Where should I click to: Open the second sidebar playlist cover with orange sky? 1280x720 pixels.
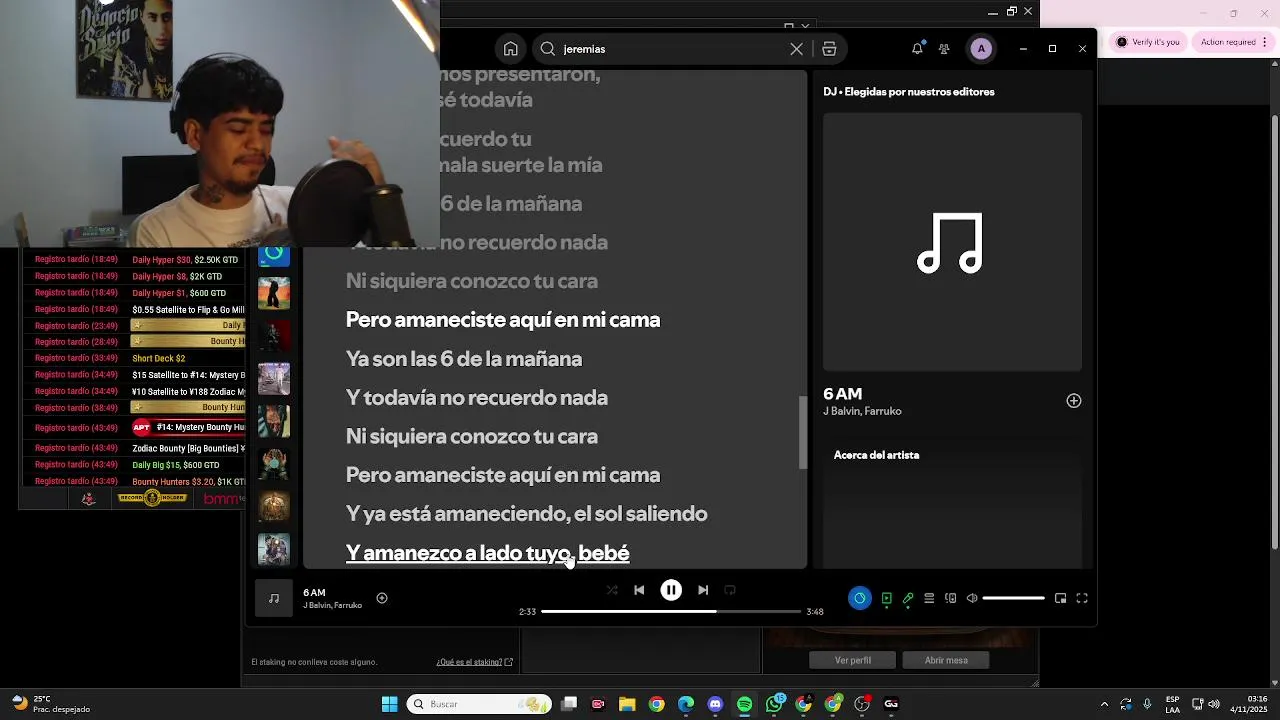(274, 293)
